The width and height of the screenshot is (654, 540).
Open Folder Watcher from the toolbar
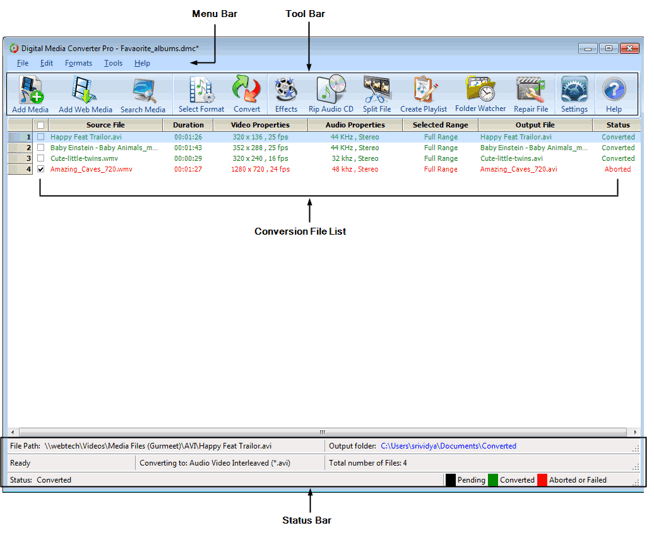(480, 93)
